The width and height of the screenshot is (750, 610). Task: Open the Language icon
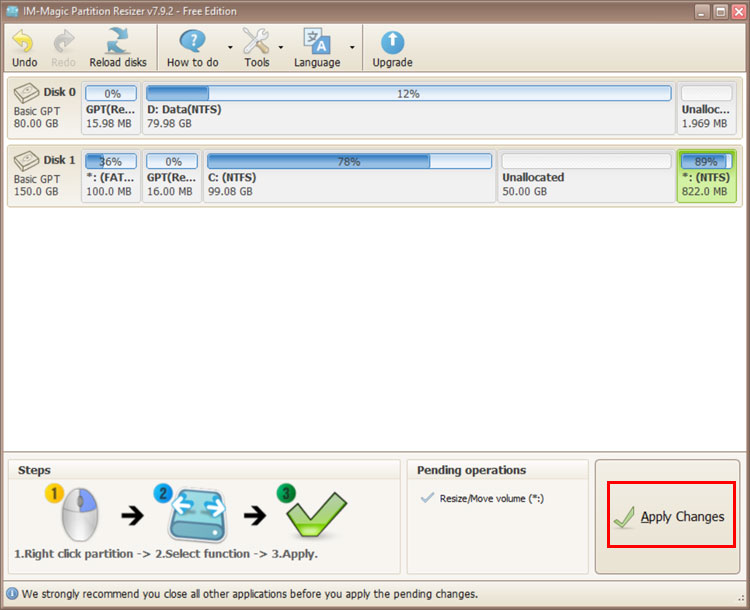tap(317, 41)
